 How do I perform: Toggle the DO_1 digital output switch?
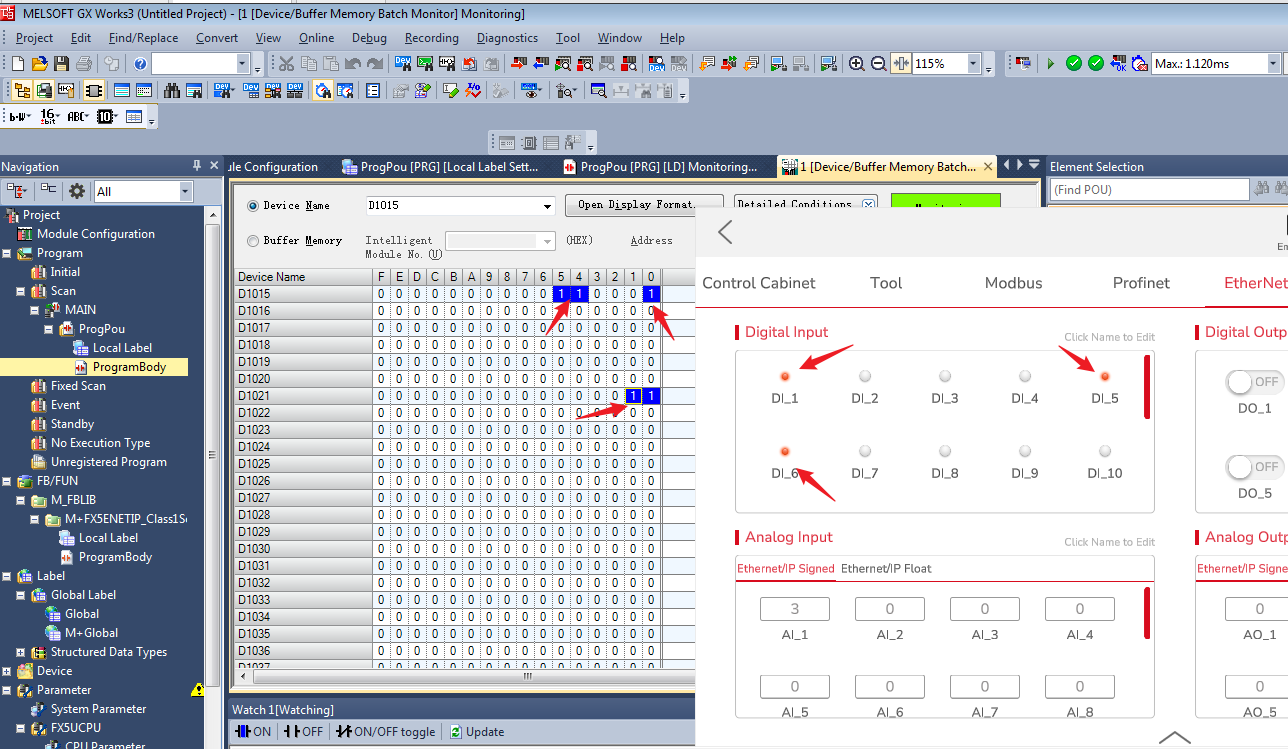[x=1256, y=382]
